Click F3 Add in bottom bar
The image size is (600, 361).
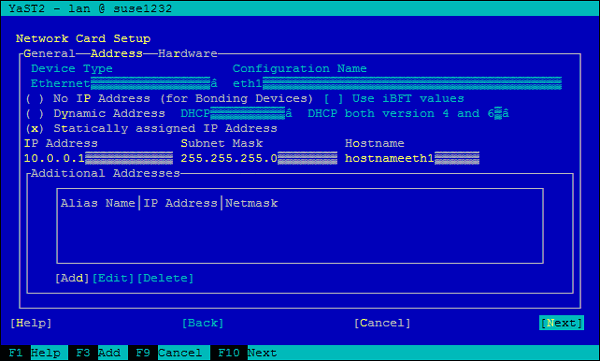[x=98, y=353]
